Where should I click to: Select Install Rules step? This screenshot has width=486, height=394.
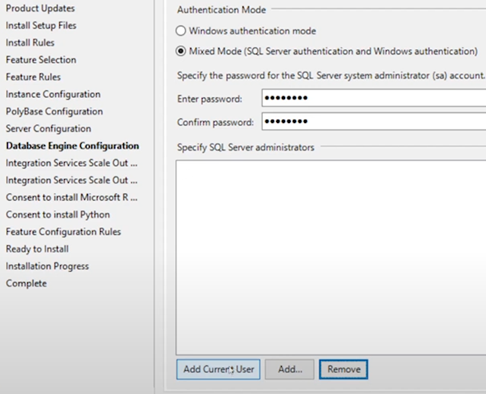pyautogui.click(x=30, y=43)
